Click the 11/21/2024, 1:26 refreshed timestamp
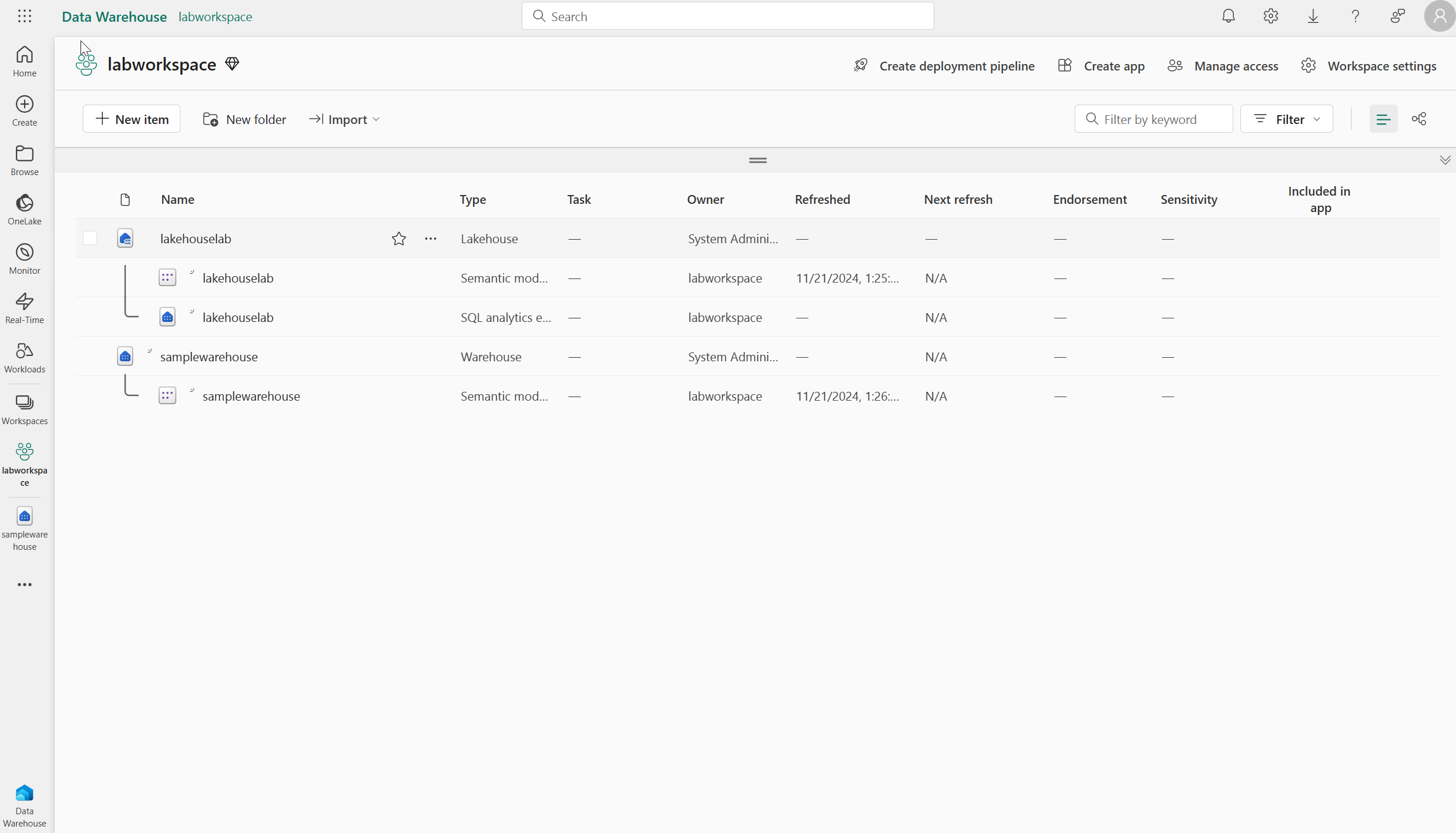 coord(847,396)
